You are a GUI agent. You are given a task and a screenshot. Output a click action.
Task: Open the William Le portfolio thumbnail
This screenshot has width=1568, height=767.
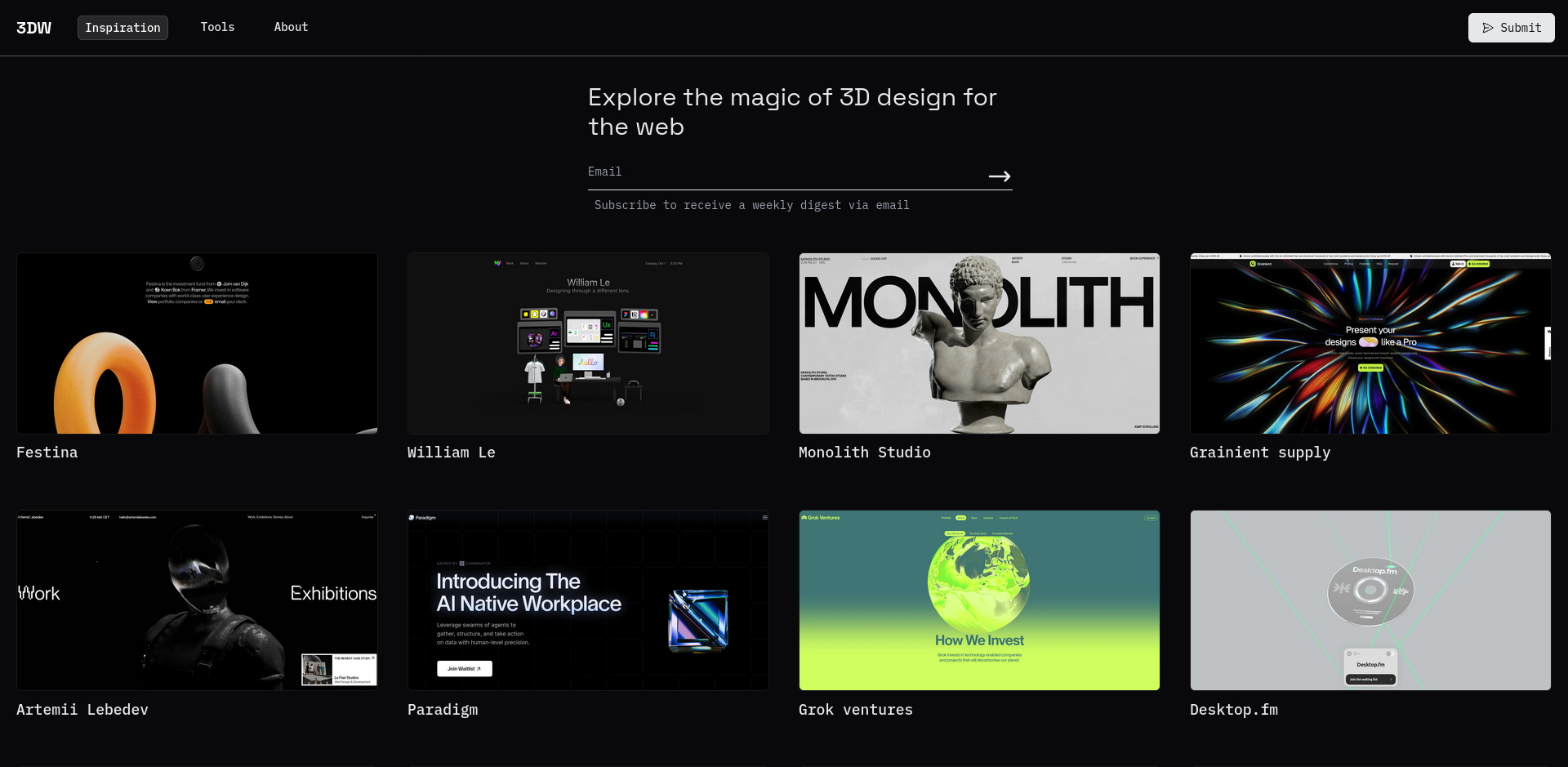pos(587,342)
